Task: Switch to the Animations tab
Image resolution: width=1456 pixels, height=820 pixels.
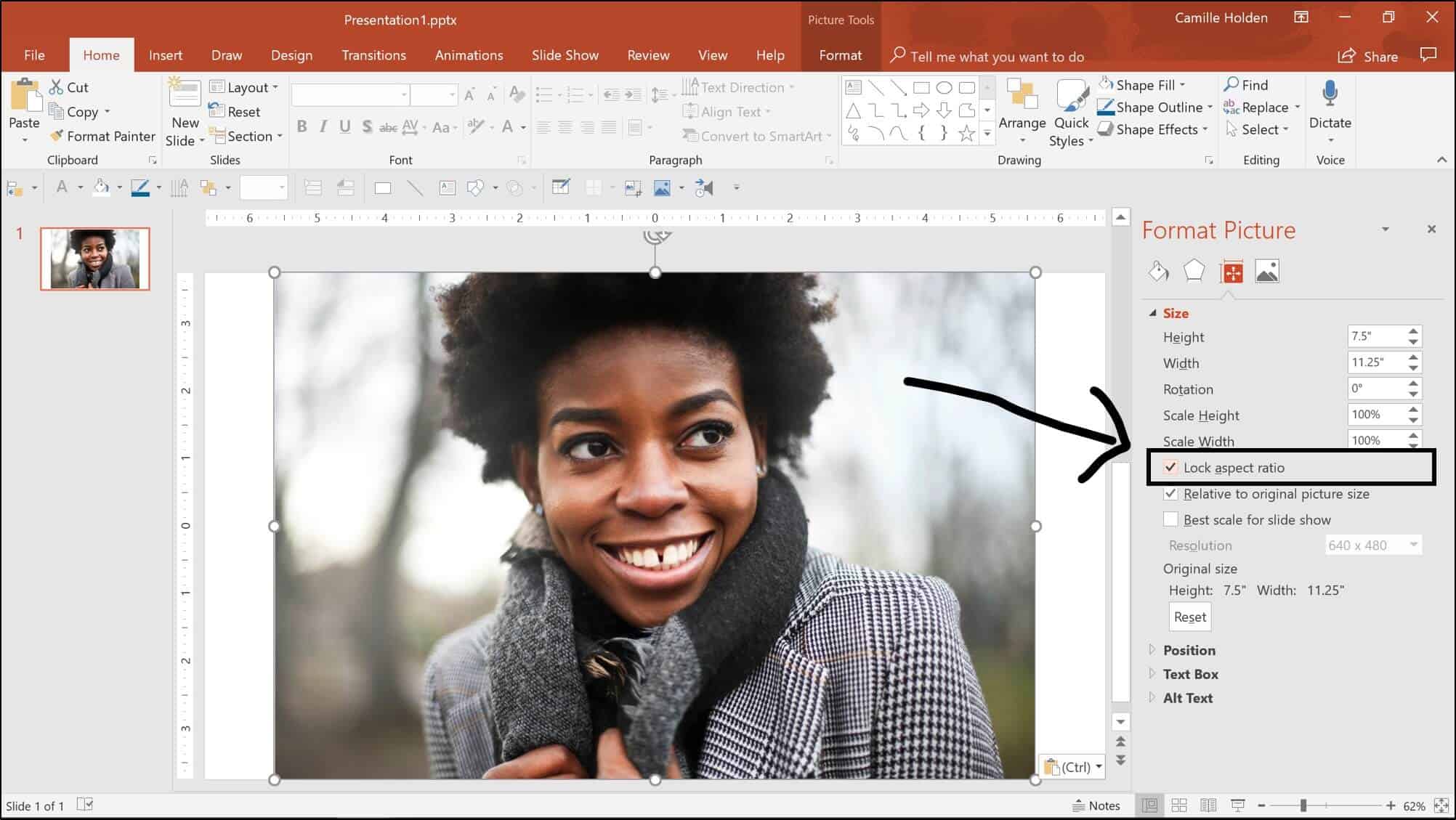Action: point(469,55)
